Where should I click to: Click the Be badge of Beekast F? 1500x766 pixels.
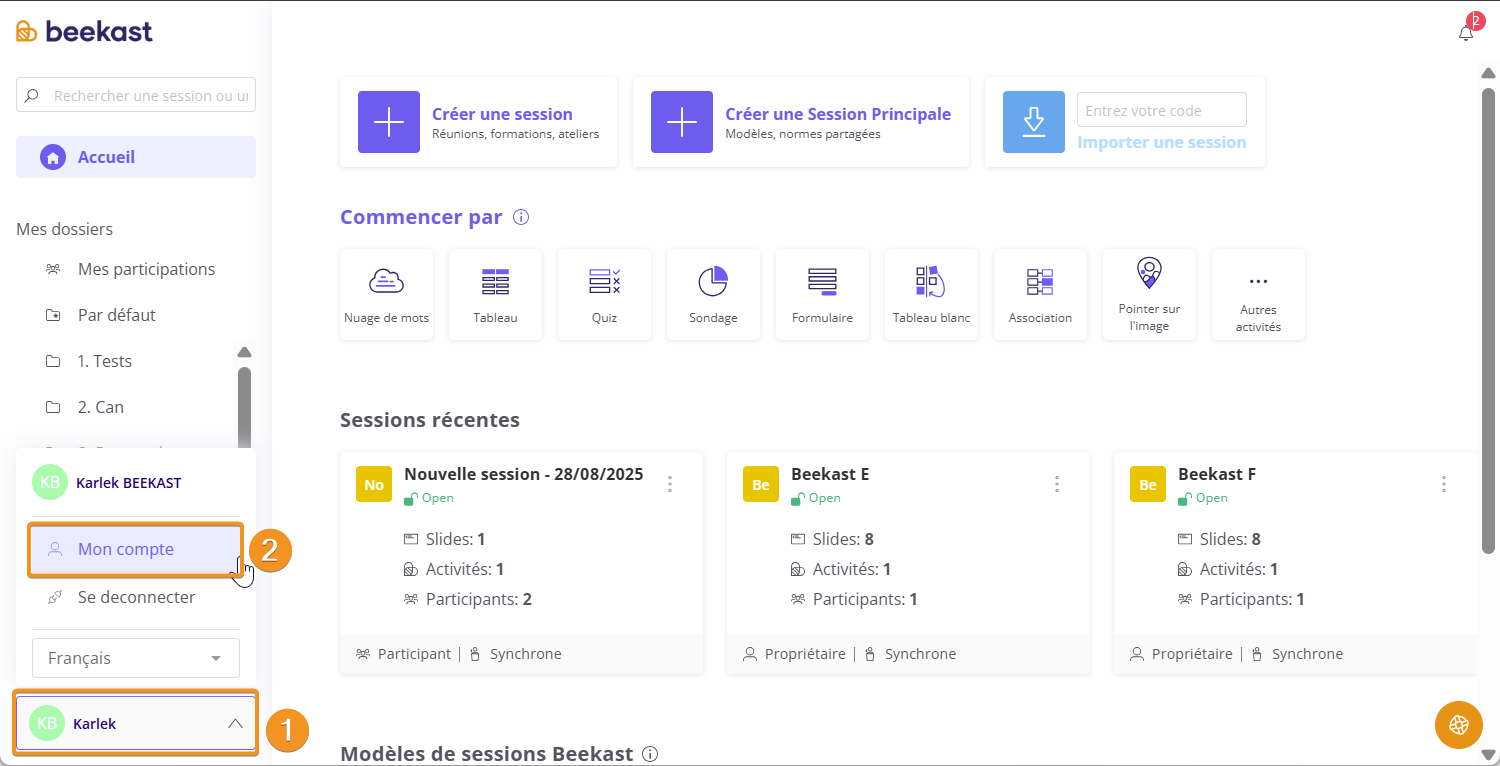click(1148, 484)
